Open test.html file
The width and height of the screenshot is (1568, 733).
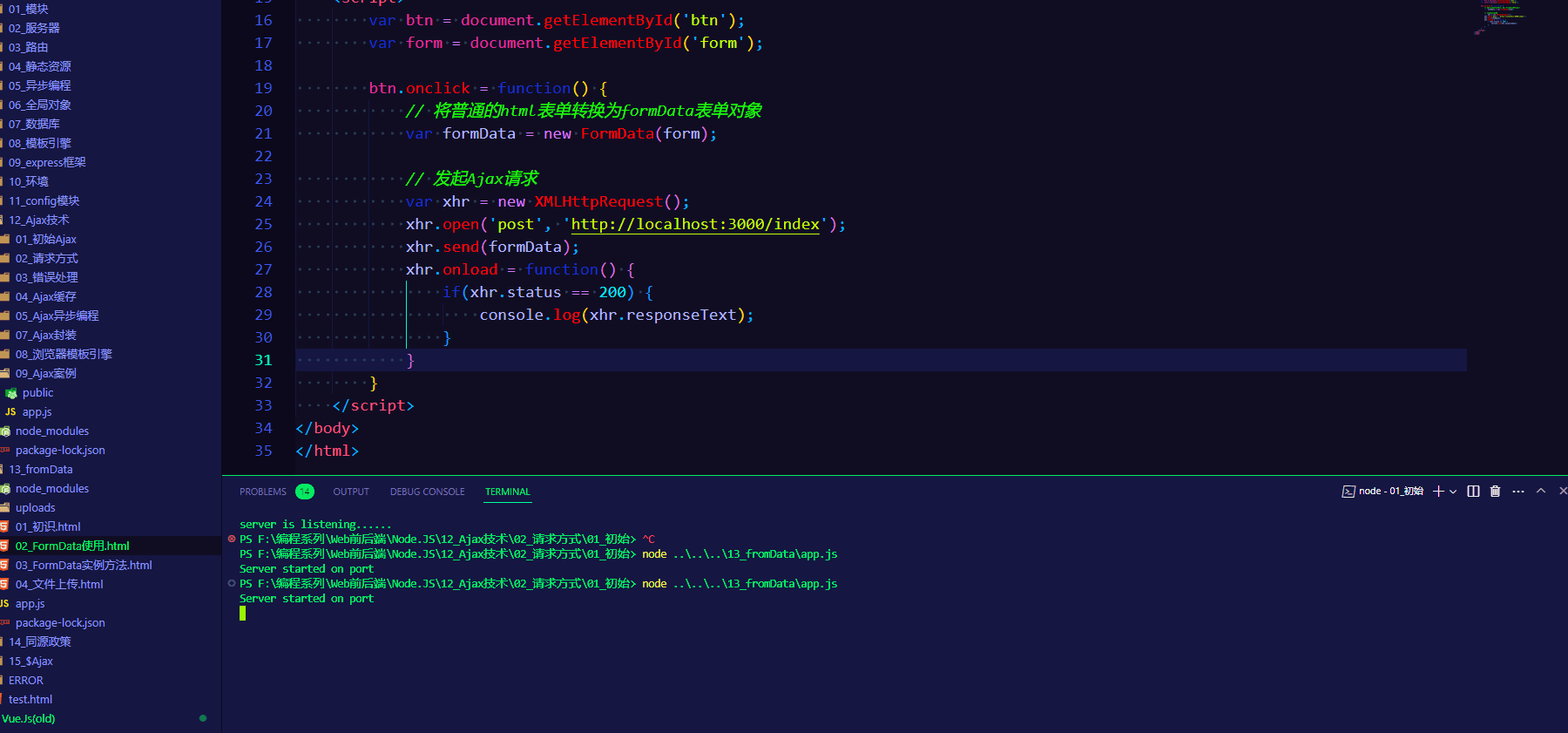tap(30, 699)
